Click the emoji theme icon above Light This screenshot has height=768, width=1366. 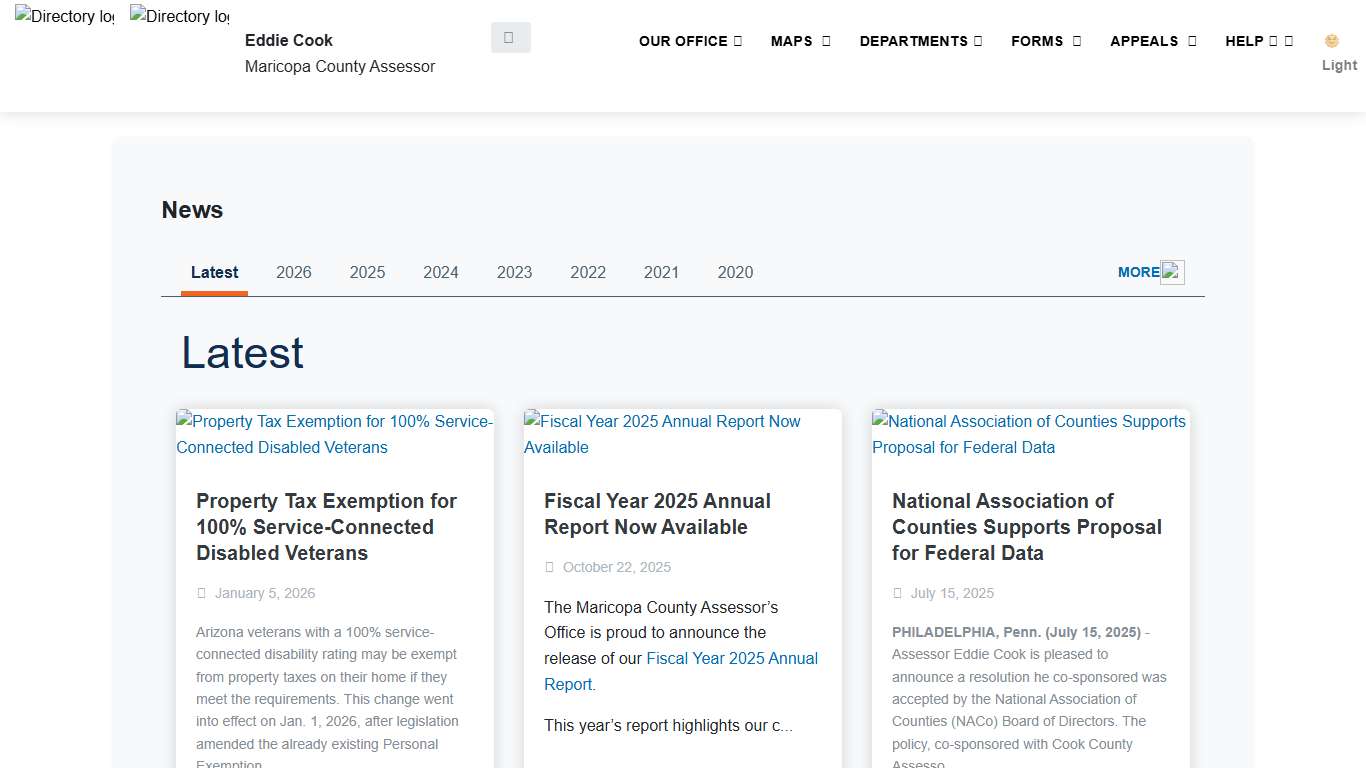coord(1331,41)
